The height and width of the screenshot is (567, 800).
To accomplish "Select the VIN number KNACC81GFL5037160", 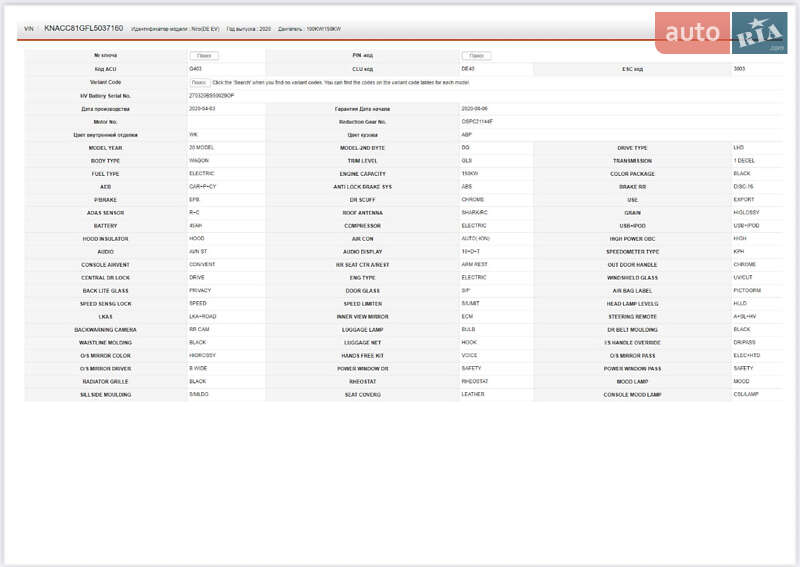I will coord(84,29).
